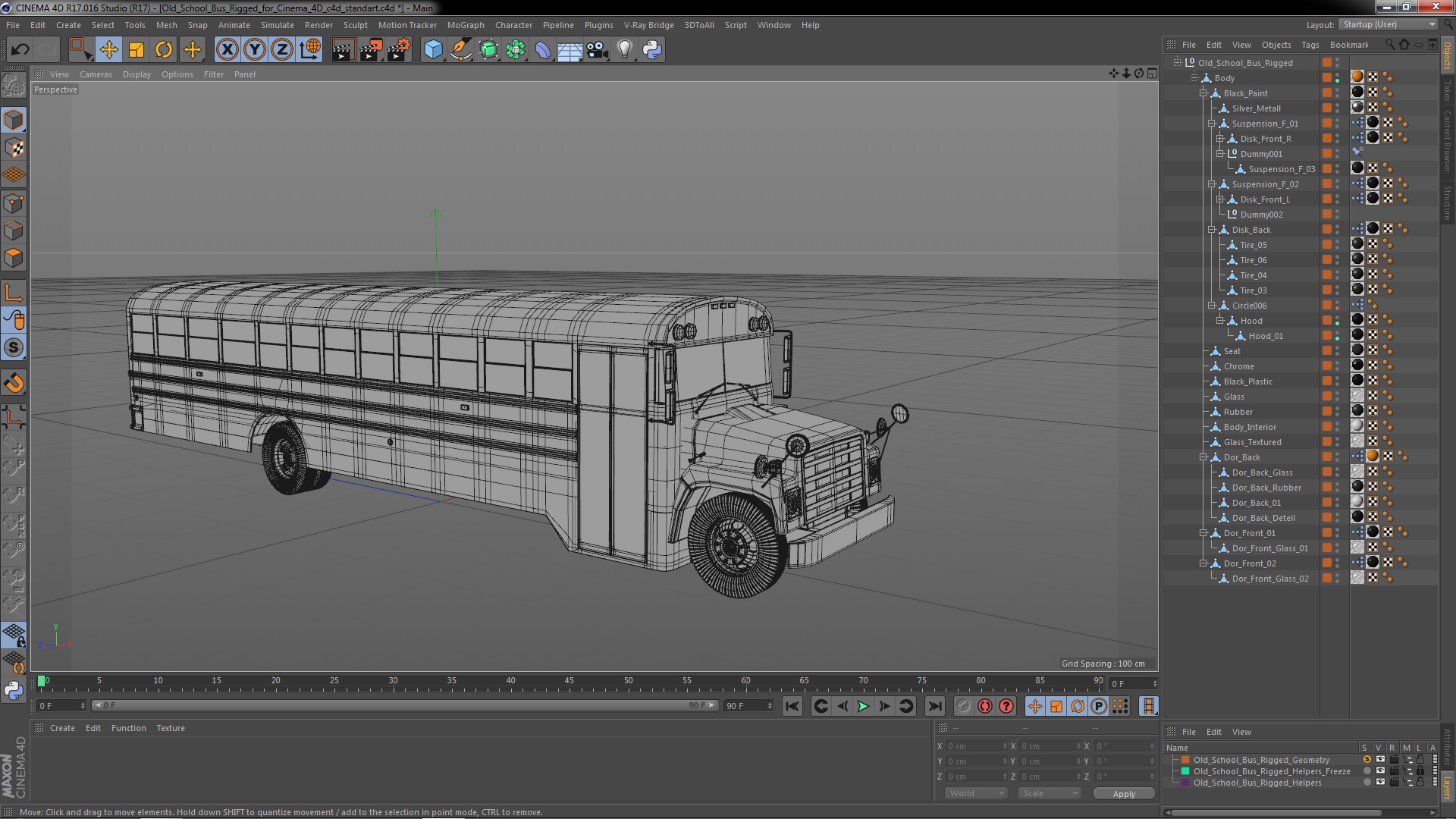Select the Hood_01 object
The width and height of the screenshot is (1456, 819).
(x=1266, y=336)
